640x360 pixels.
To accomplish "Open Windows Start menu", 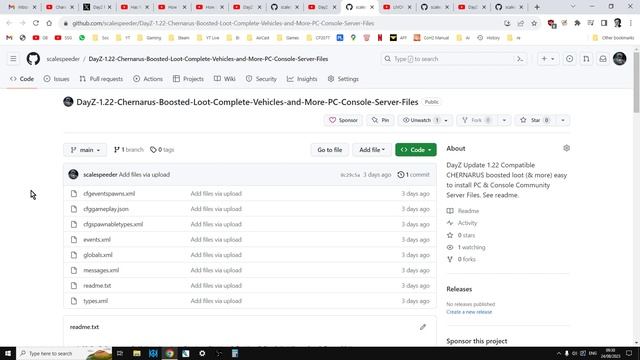I will [8, 353].
